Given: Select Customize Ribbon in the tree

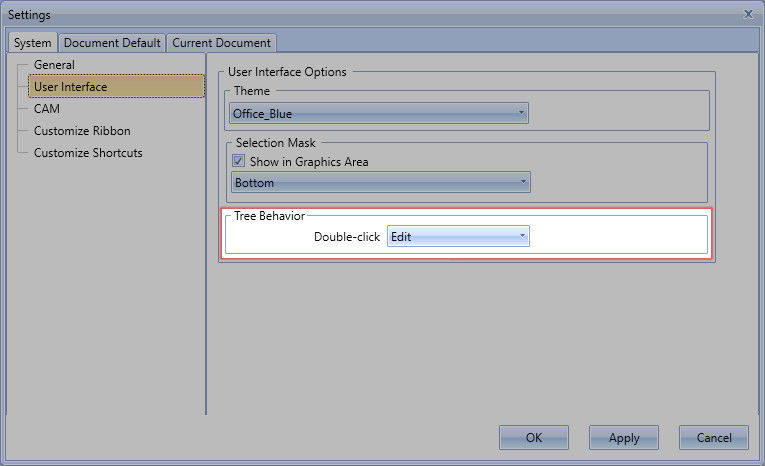Looking at the screenshot, I should point(82,131).
